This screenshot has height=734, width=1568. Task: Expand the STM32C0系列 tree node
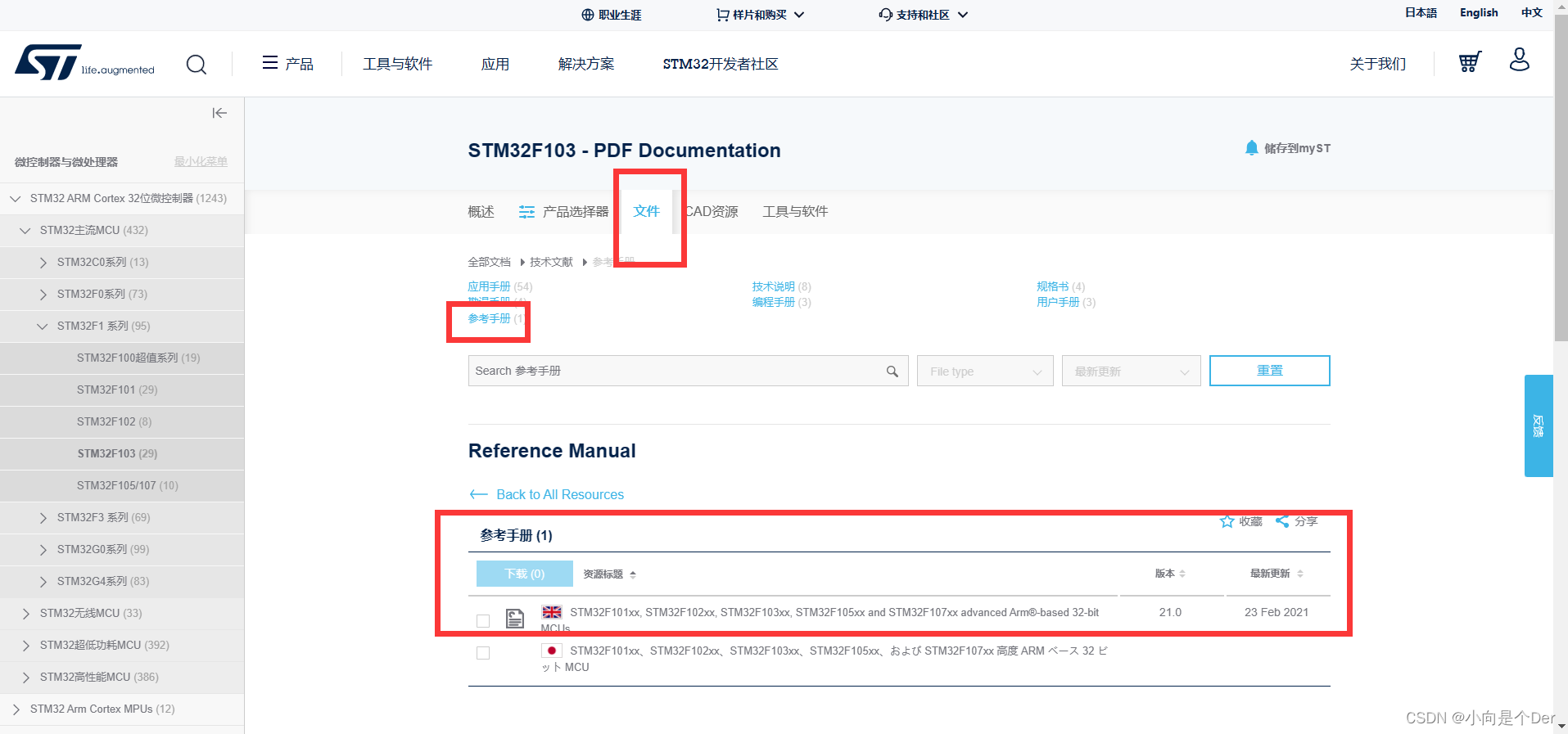43,262
